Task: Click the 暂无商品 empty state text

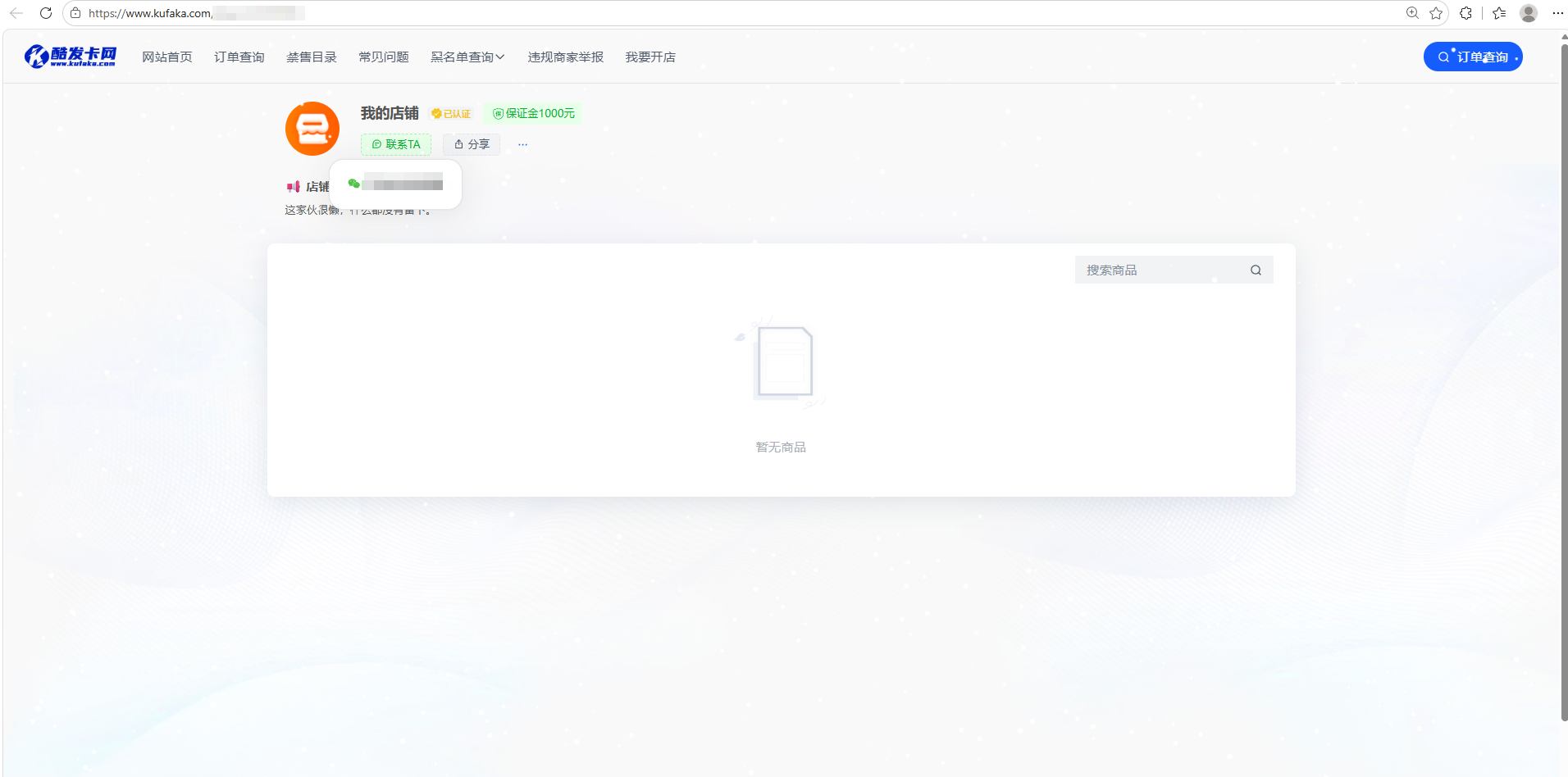Action: pos(781,448)
